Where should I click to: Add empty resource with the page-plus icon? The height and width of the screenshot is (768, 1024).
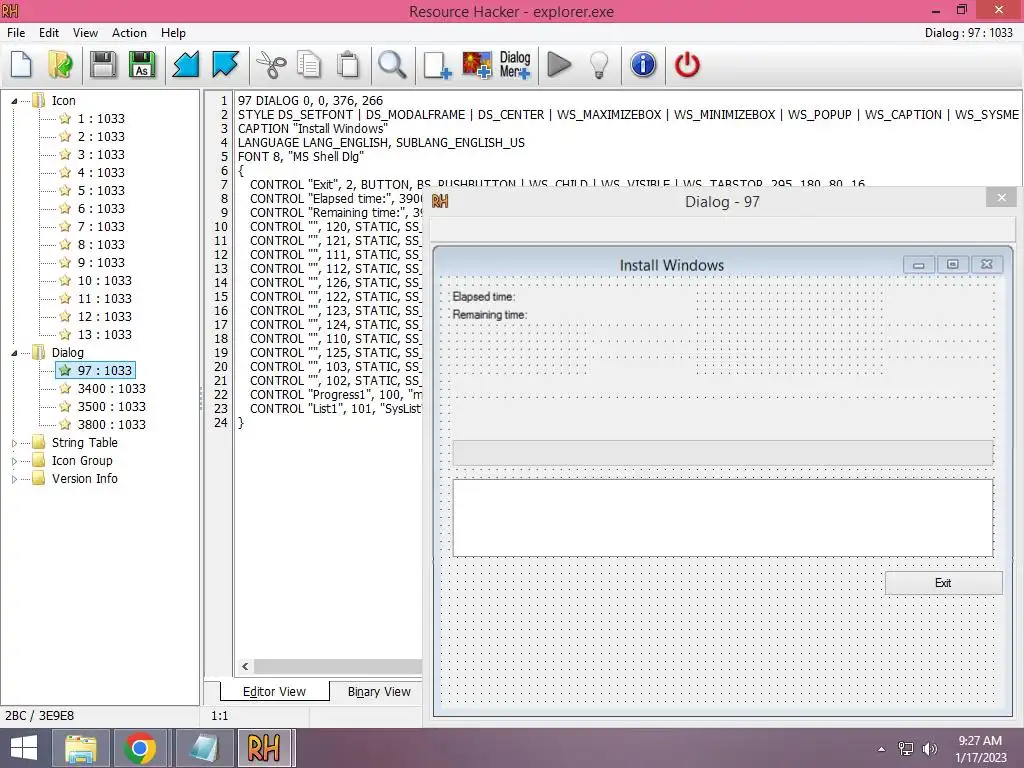(x=437, y=65)
